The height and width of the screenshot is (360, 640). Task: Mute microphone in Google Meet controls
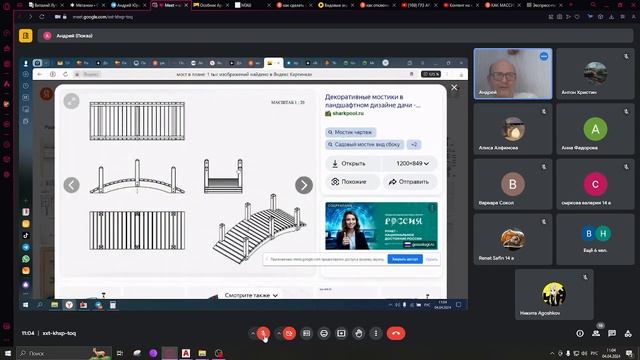point(263,333)
